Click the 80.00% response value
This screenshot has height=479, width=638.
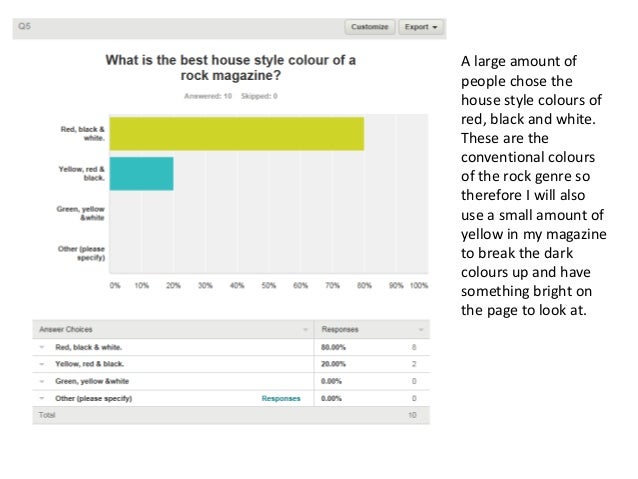pos(333,347)
